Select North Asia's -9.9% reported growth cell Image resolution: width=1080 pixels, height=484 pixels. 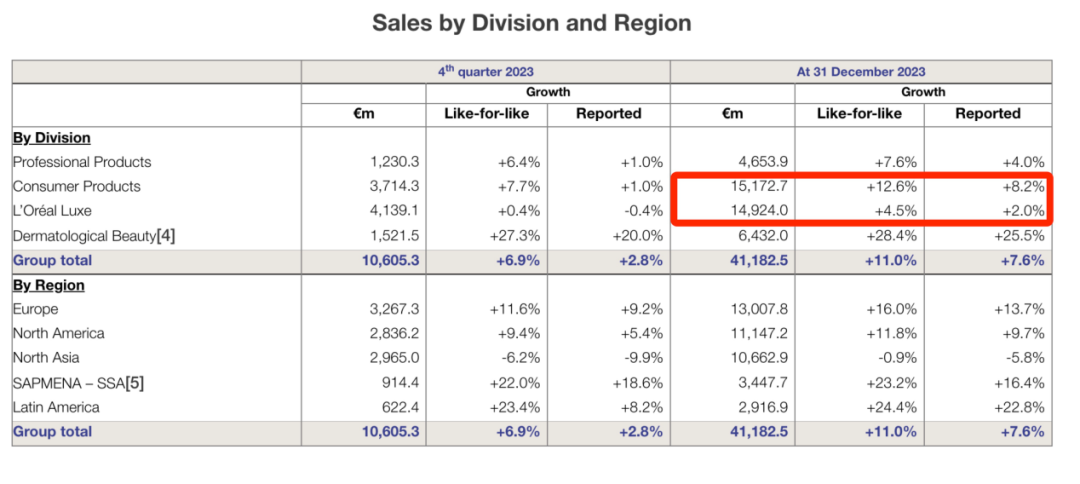pos(641,358)
